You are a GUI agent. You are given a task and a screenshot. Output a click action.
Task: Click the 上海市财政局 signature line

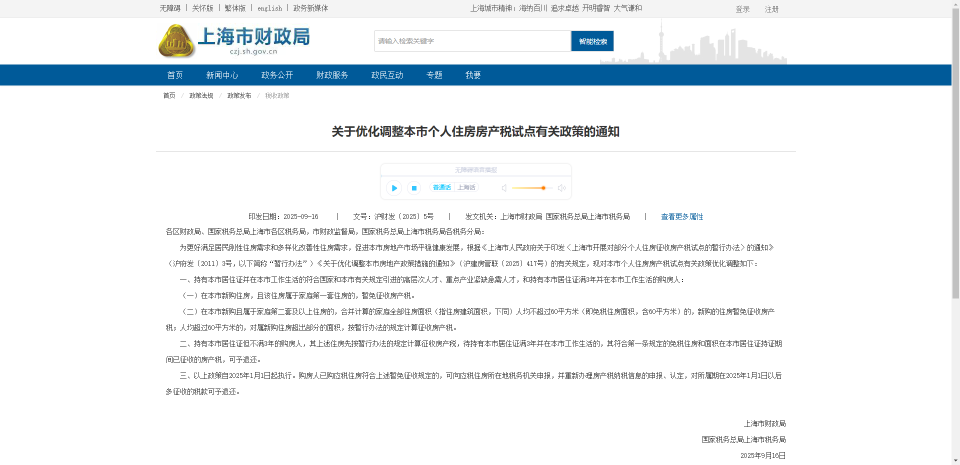[765, 423]
